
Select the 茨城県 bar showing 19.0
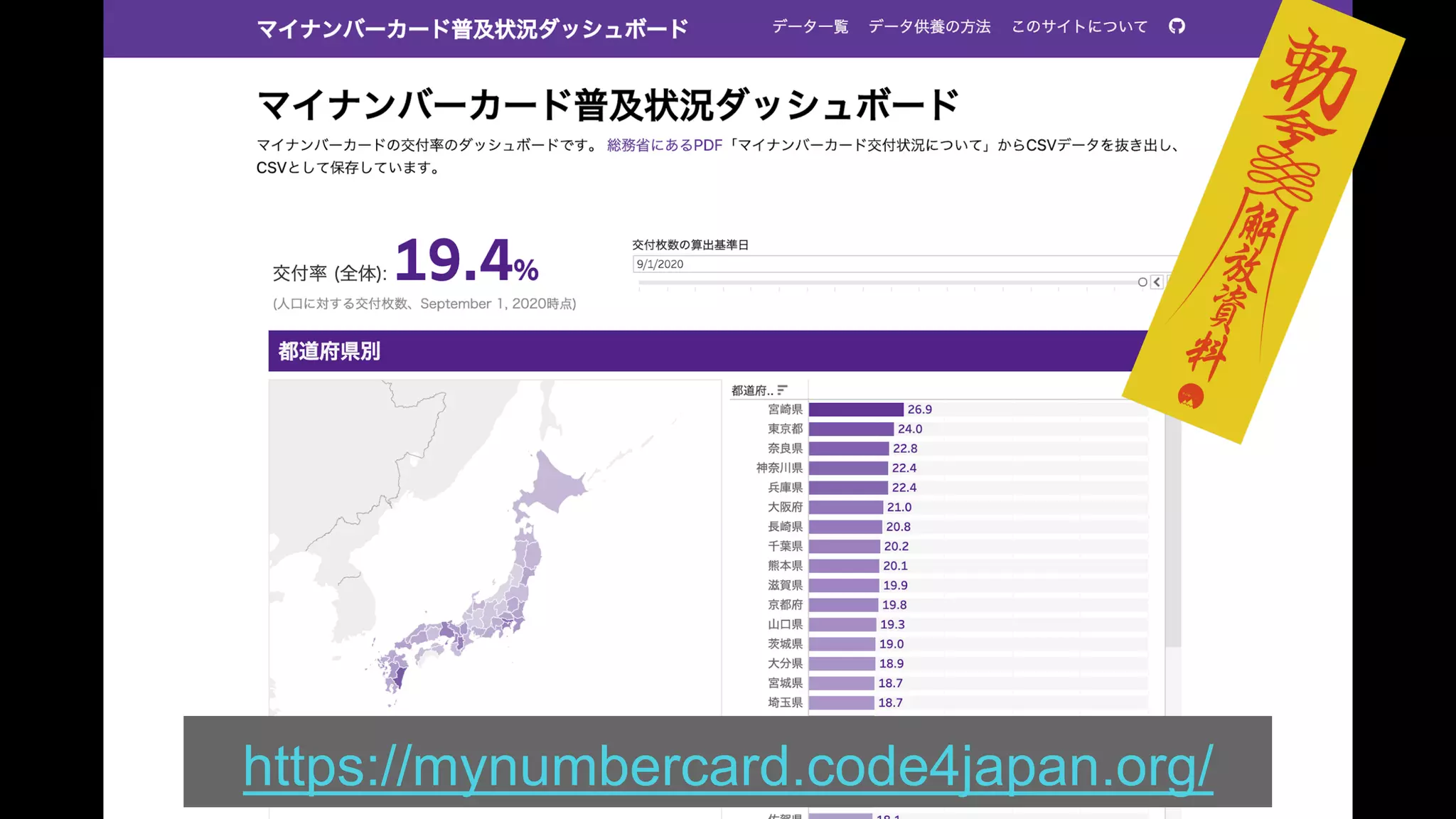click(x=842, y=644)
